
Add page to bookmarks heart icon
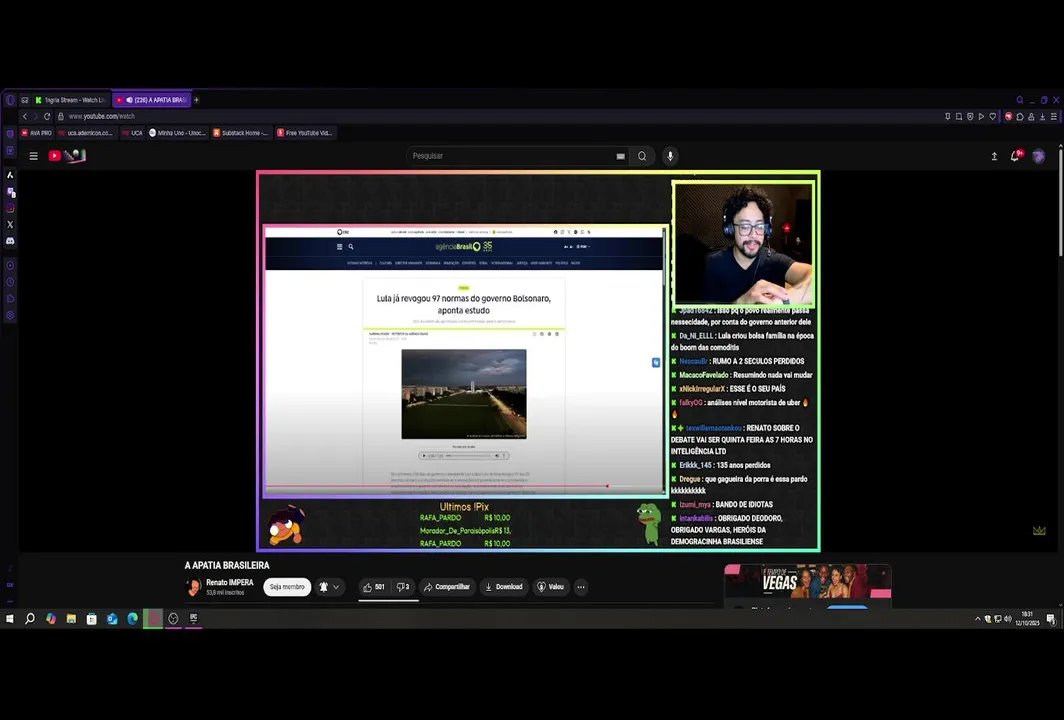993,117
